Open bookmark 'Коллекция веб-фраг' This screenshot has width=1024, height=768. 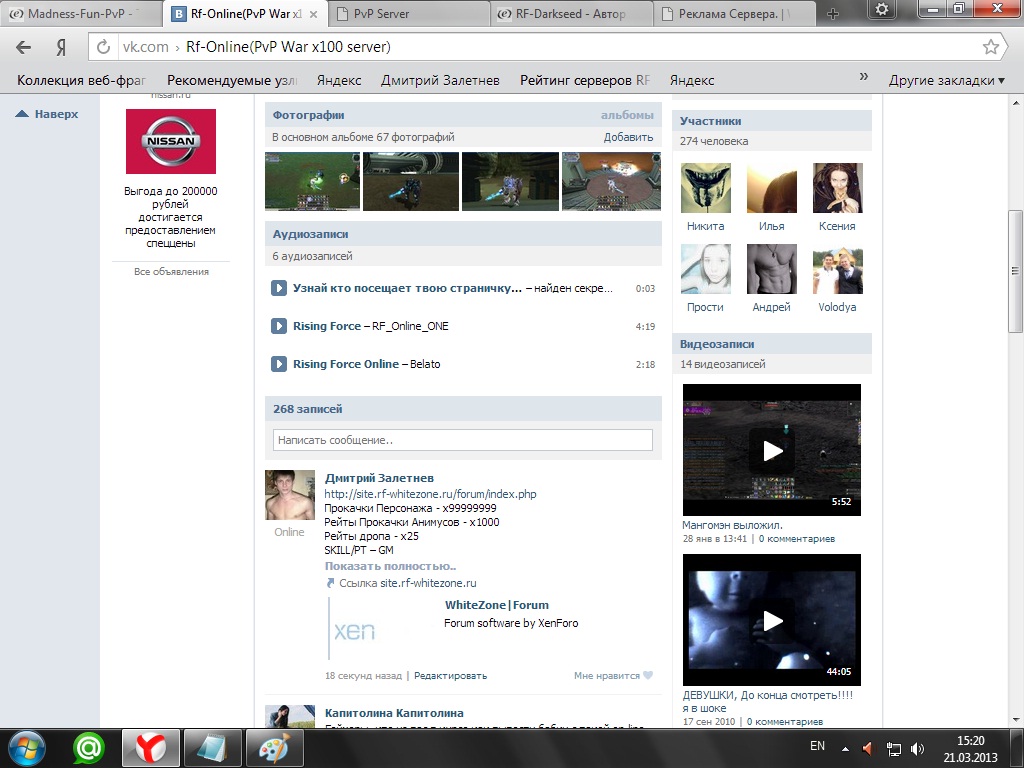pos(81,80)
